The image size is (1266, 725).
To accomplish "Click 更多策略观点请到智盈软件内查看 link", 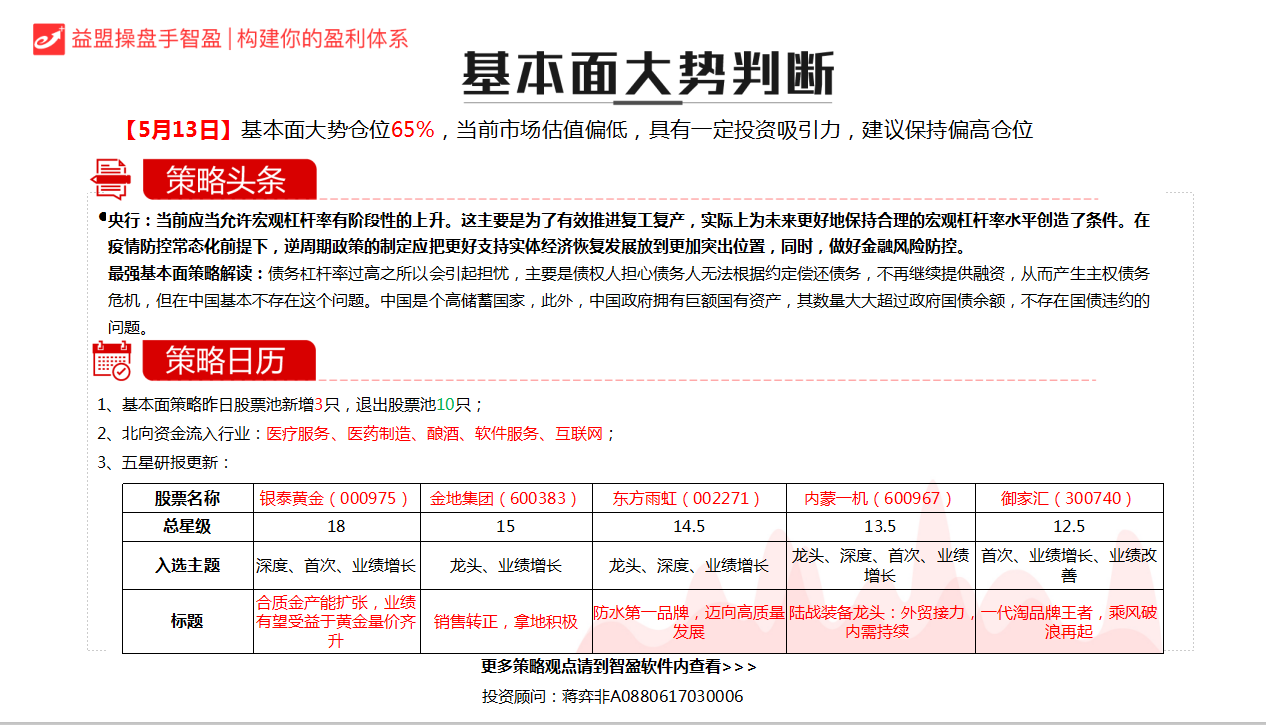I will (618, 667).
